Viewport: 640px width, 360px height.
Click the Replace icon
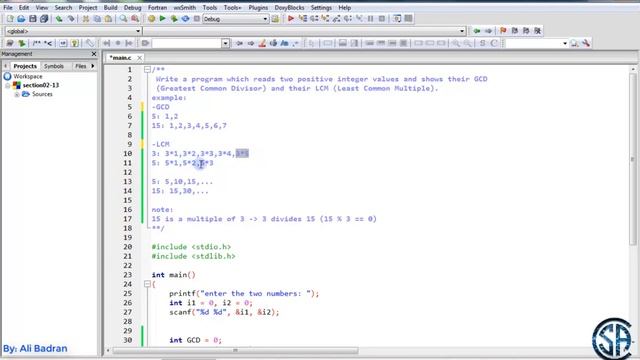135,19
